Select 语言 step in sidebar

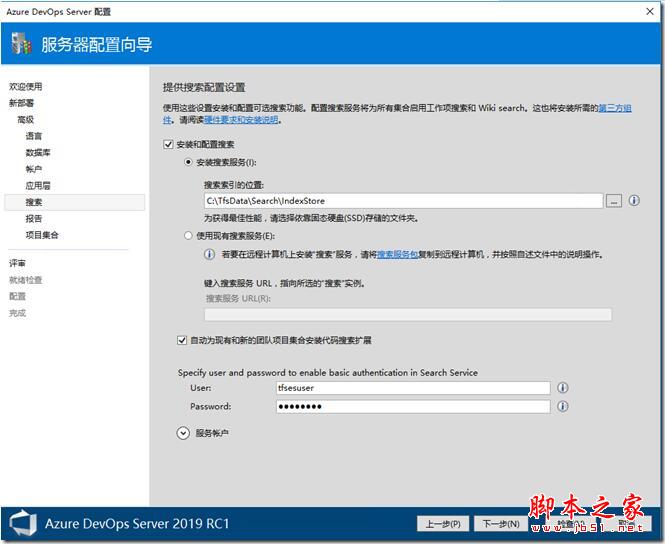(x=34, y=136)
